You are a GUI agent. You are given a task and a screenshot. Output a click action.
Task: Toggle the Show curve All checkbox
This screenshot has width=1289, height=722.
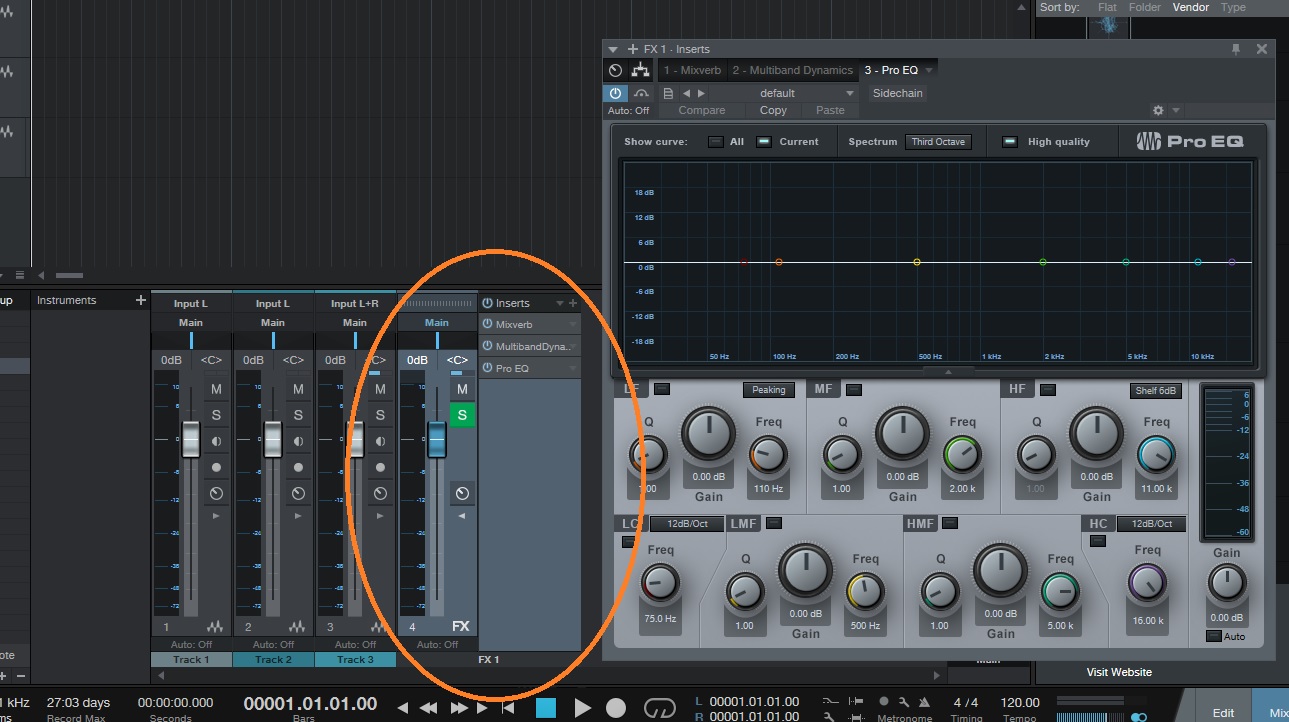pos(716,142)
